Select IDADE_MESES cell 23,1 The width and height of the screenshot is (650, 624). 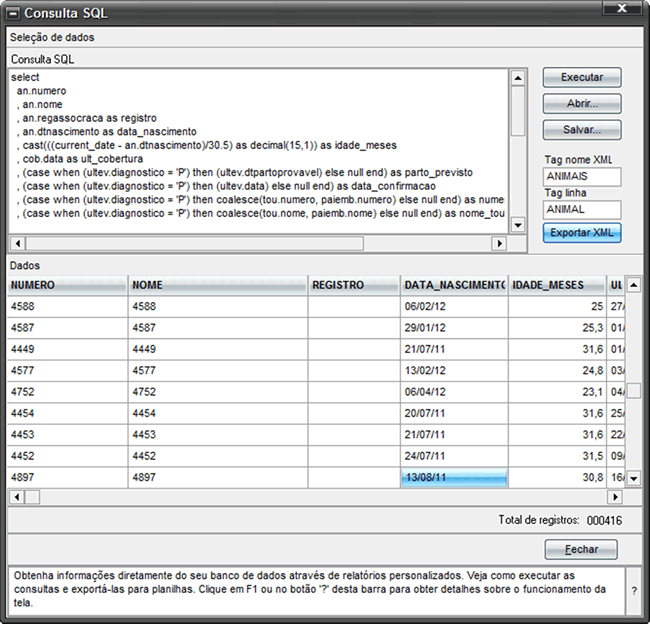tap(557, 392)
